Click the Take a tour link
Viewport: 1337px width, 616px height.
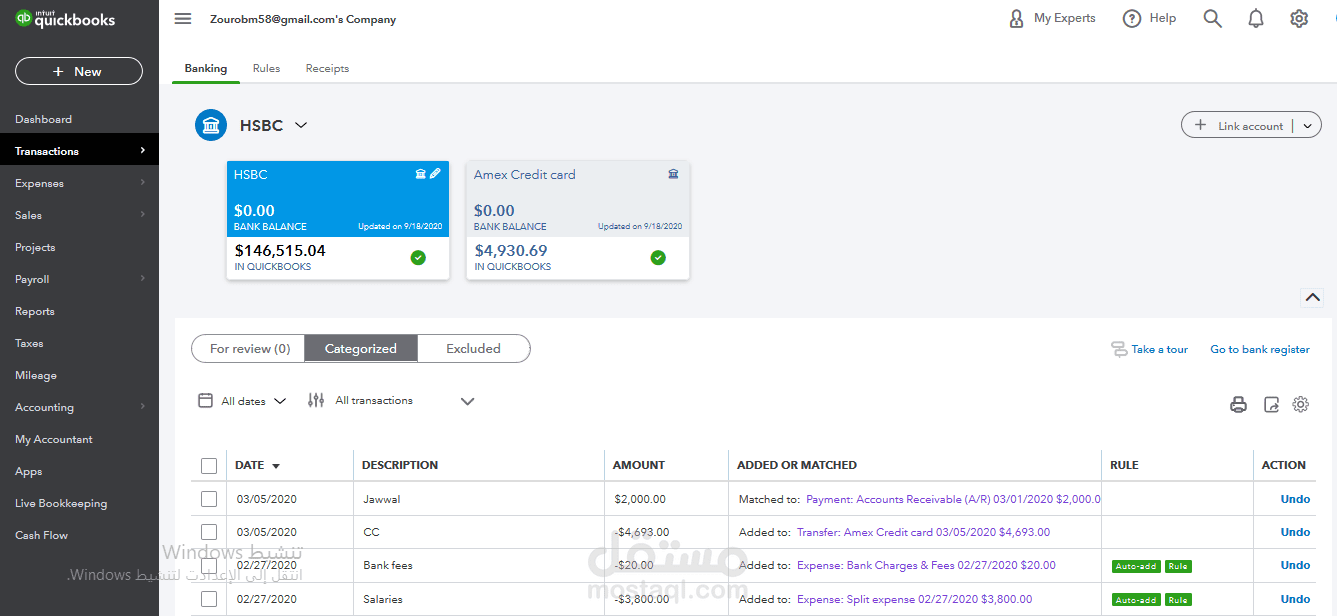tap(1160, 350)
